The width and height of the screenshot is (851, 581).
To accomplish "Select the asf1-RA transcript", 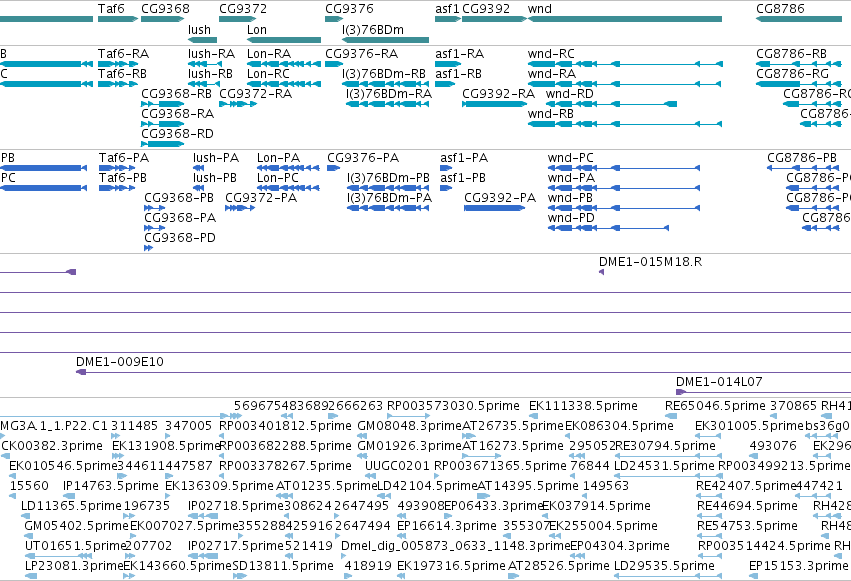I will pyautogui.click(x=448, y=64).
